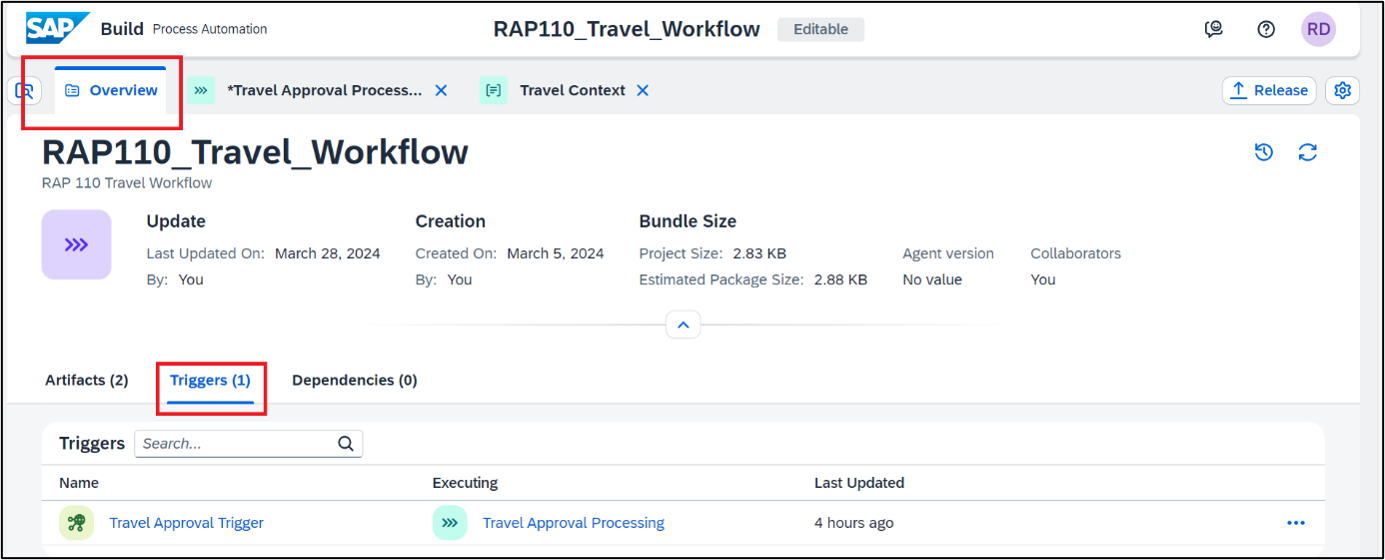The height and width of the screenshot is (560, 1385).
Task: Click the Travel Approval Processing row icon
Action: pos(450,523)
